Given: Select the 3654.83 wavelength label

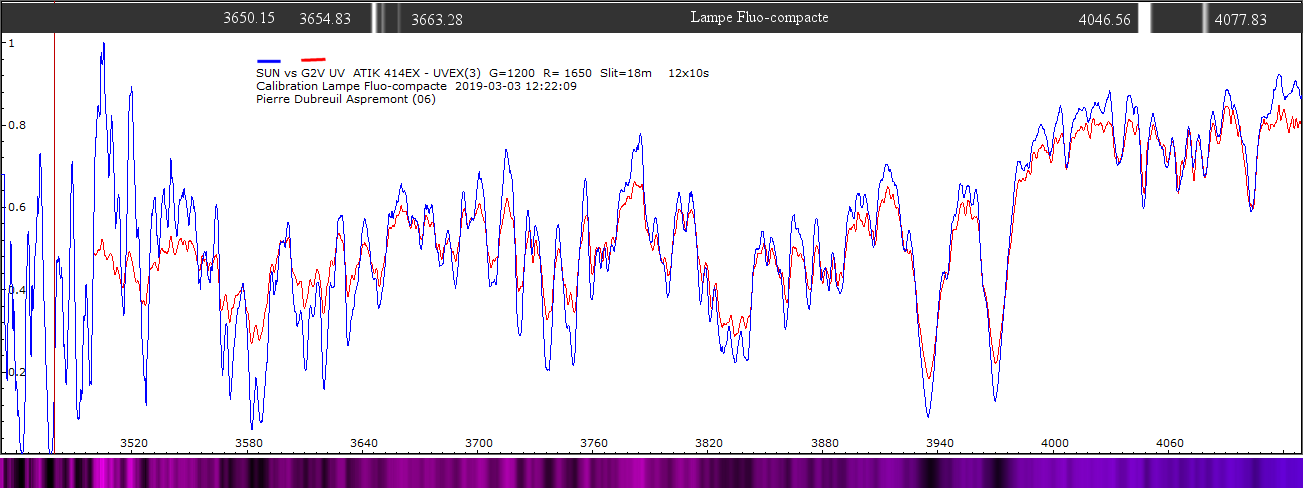Looking at the screenshot, I should coord(324,19).
